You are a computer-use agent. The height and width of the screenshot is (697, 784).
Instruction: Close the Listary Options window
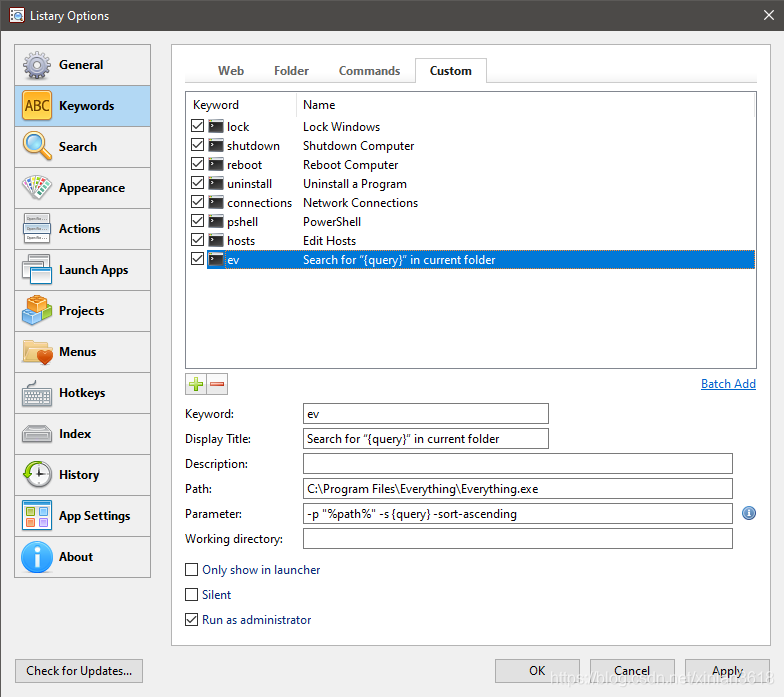768,16
